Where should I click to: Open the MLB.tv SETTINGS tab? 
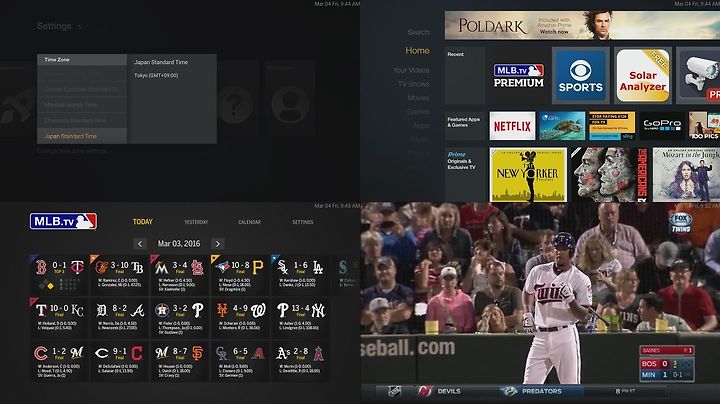tap(303, 222)
